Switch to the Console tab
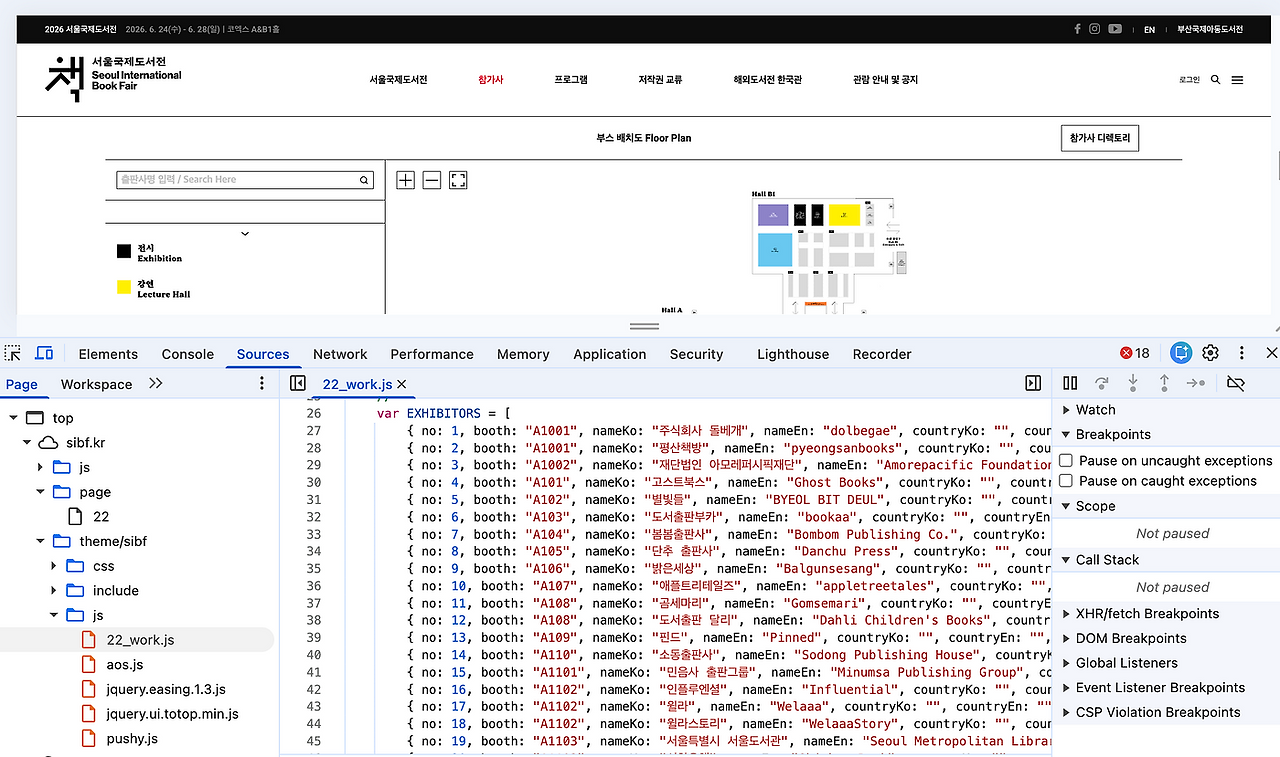The image size is (1280, 757). [x=188, y=354]
